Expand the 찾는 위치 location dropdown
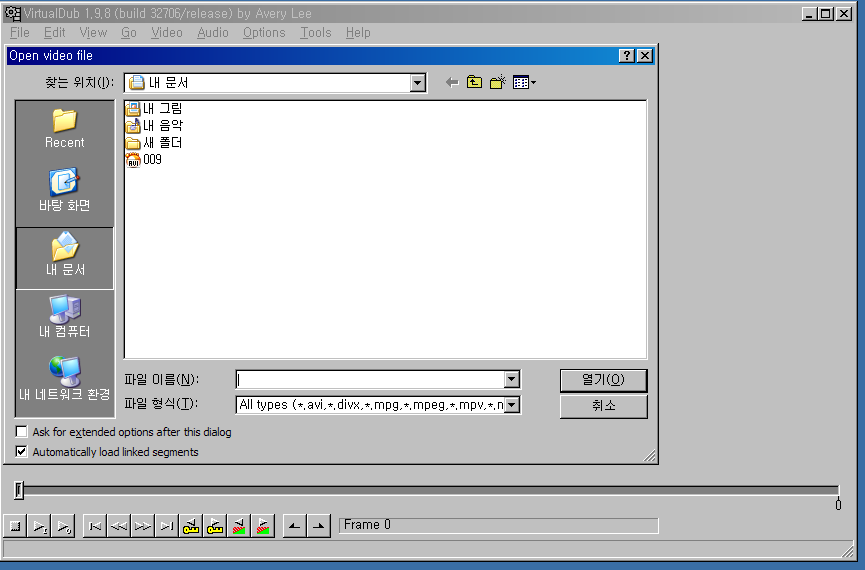The width and height of the screenshot is (865, 570). (418, 83)
